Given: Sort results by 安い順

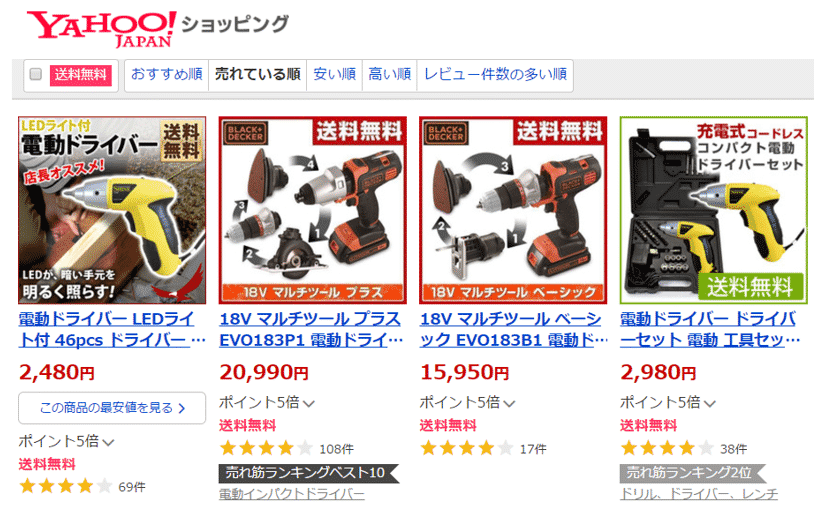Looking at the screenshot, I should 335,74.
